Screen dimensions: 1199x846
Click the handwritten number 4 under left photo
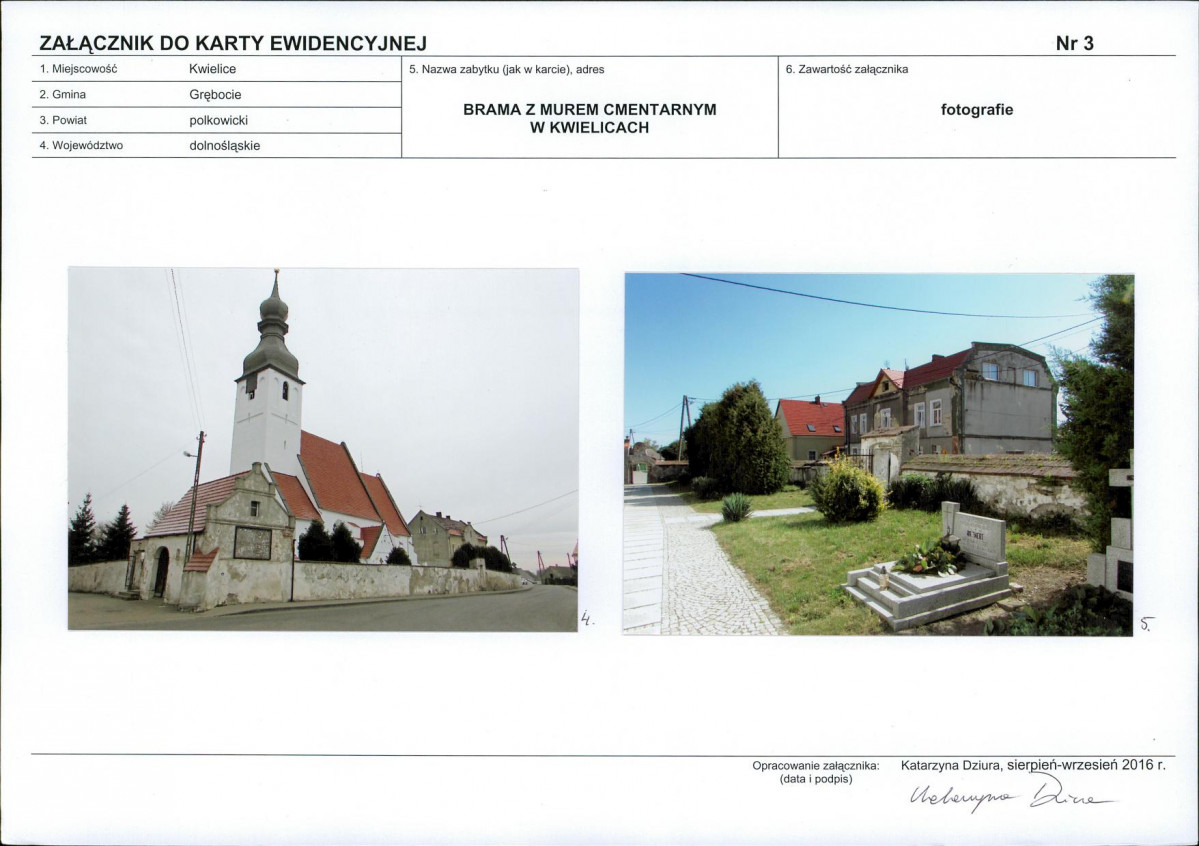(587, 619)
